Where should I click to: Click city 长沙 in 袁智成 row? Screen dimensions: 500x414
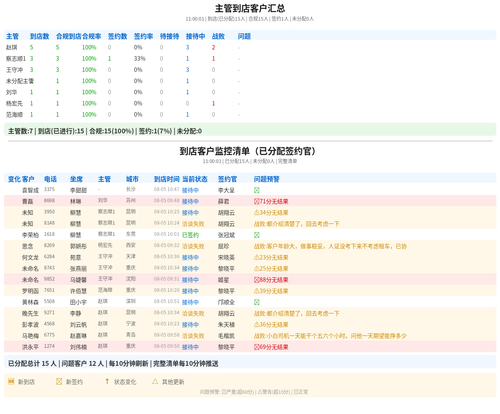[x=131, y=189]
